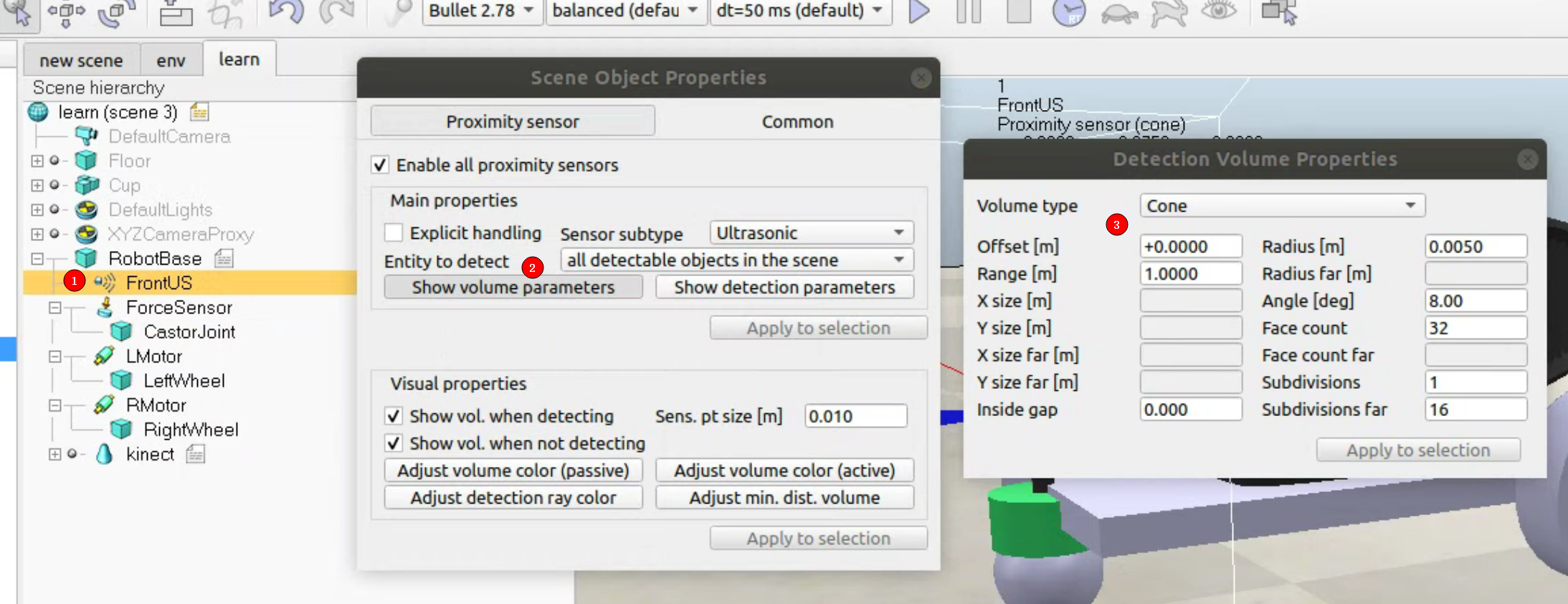The height and width of the screenshot is (604, 1568).
Task: Click the proximity sensor icon of FrontUS
Action: (105, 283)
